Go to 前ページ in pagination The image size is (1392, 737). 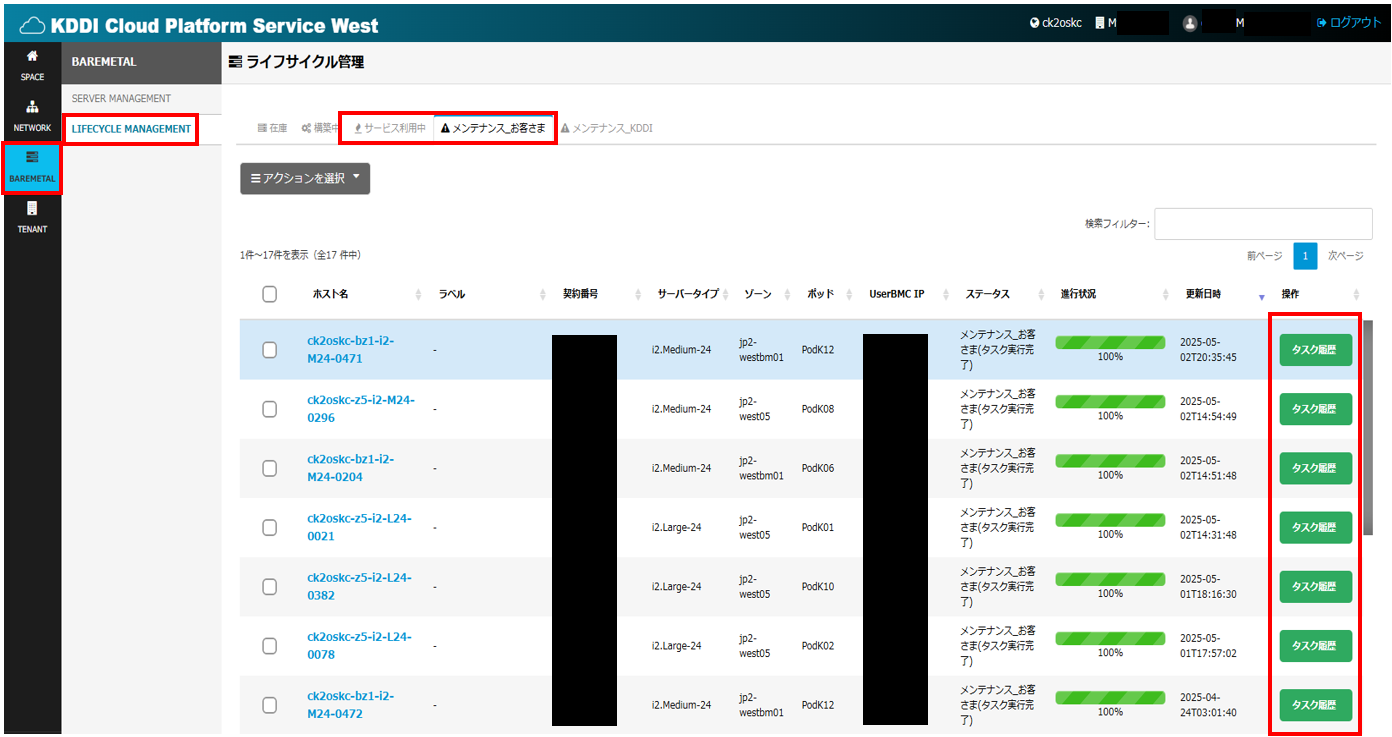[1264, 256]
